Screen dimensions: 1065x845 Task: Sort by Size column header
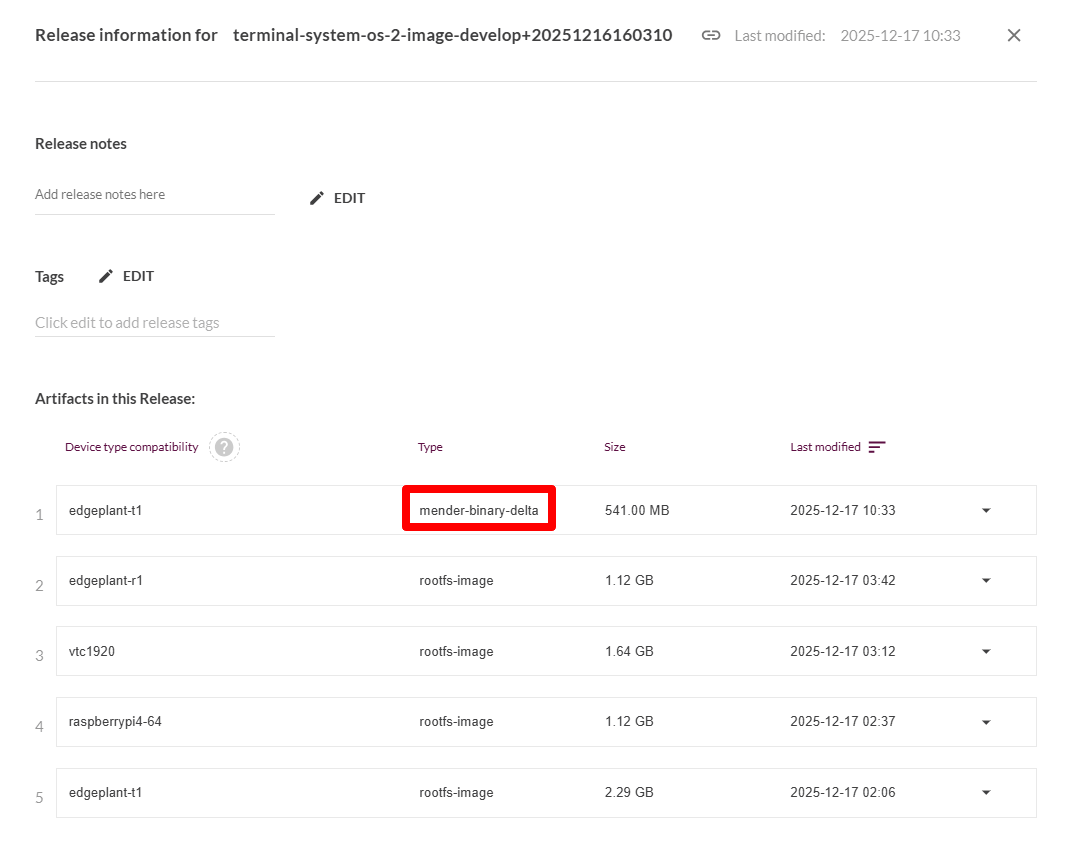(x=615, y=447)
